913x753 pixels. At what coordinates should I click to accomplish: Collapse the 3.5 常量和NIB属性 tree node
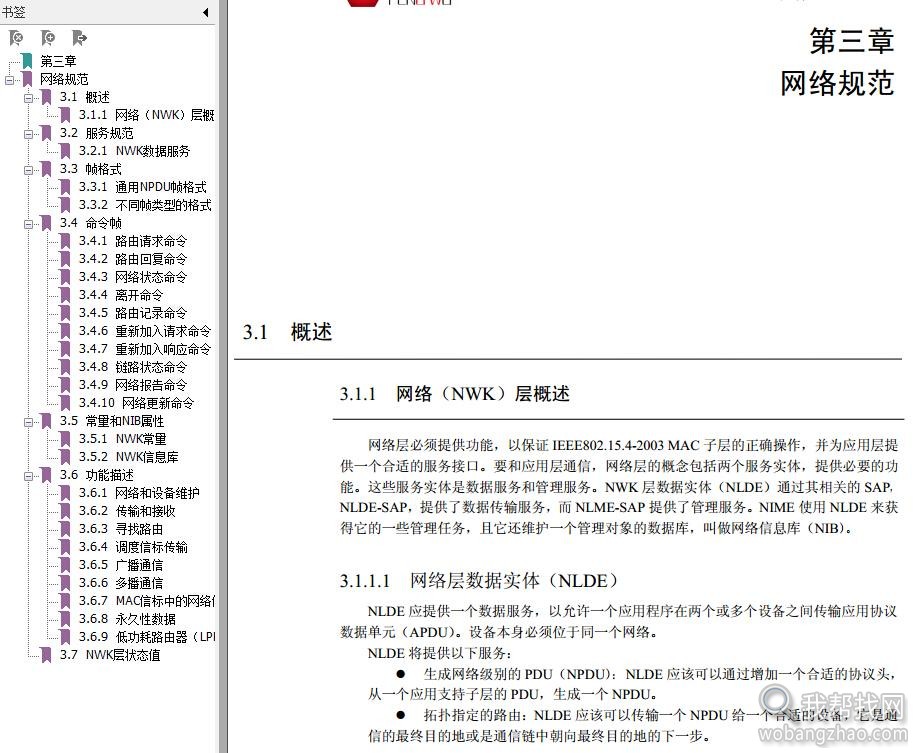click(x=28, y=422)
